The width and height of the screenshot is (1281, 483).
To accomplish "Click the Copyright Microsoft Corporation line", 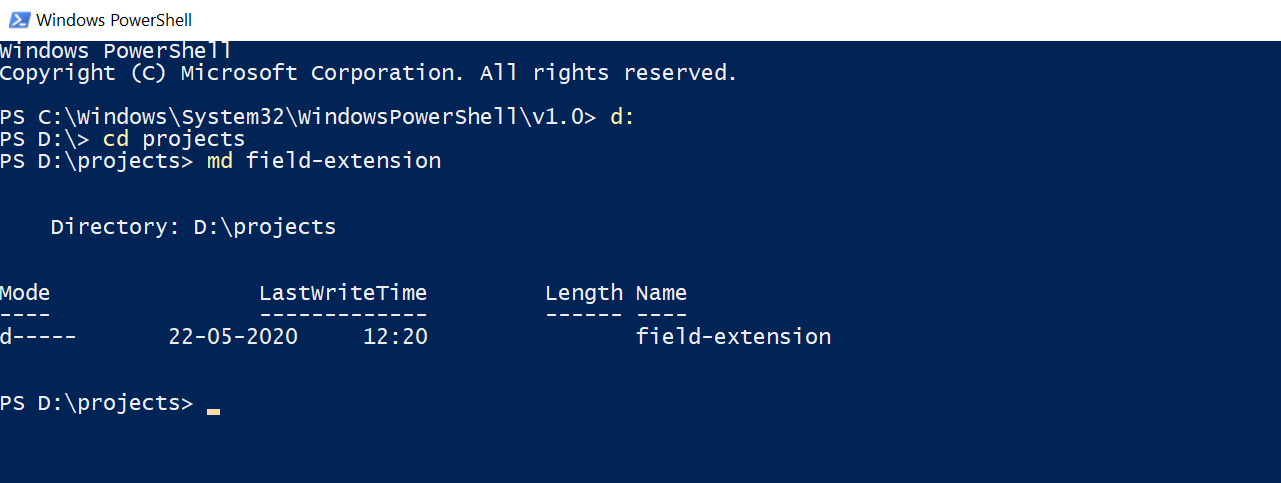I will [x=368, y=73].
